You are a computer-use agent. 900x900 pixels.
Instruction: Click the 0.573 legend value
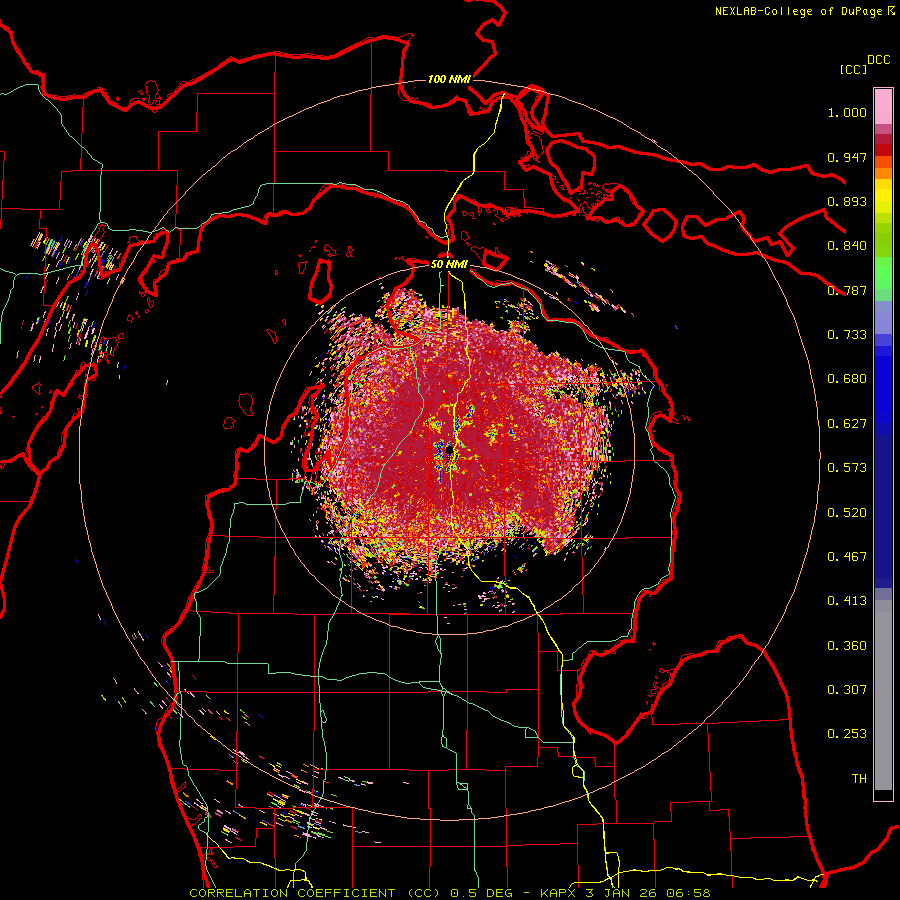point(847,468)
